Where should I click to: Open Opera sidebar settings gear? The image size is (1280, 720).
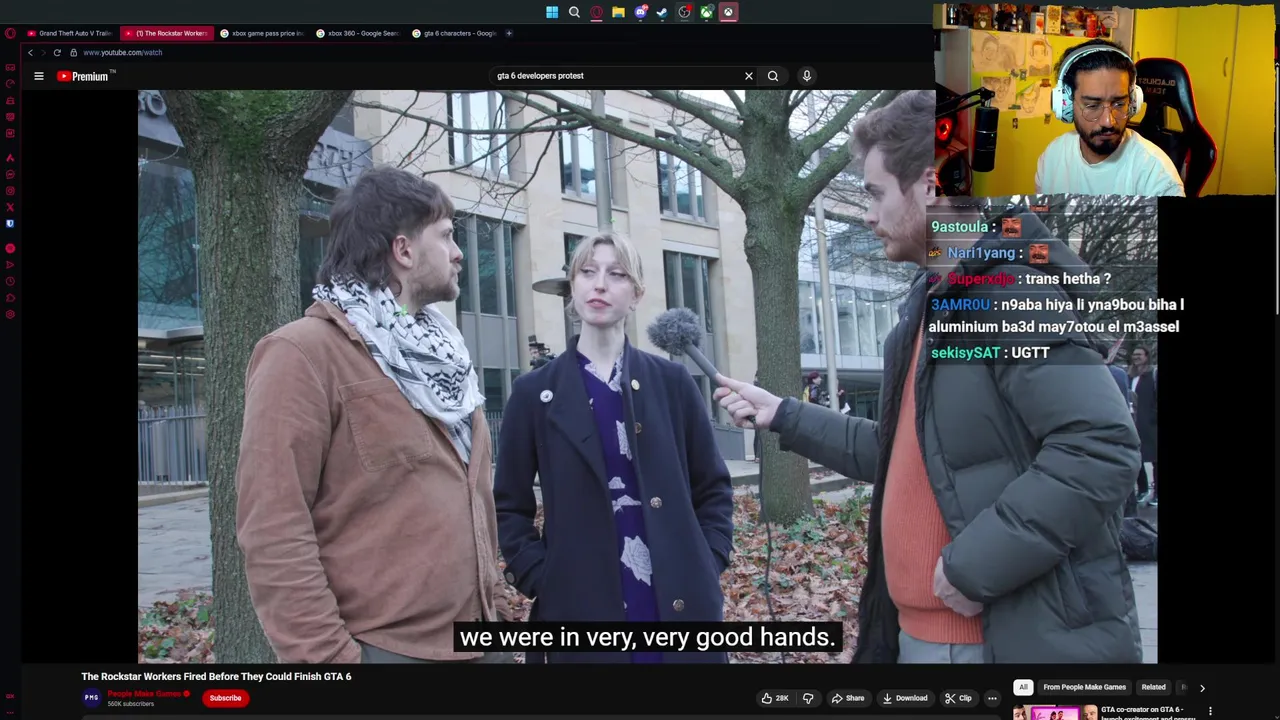pos(10,314)
